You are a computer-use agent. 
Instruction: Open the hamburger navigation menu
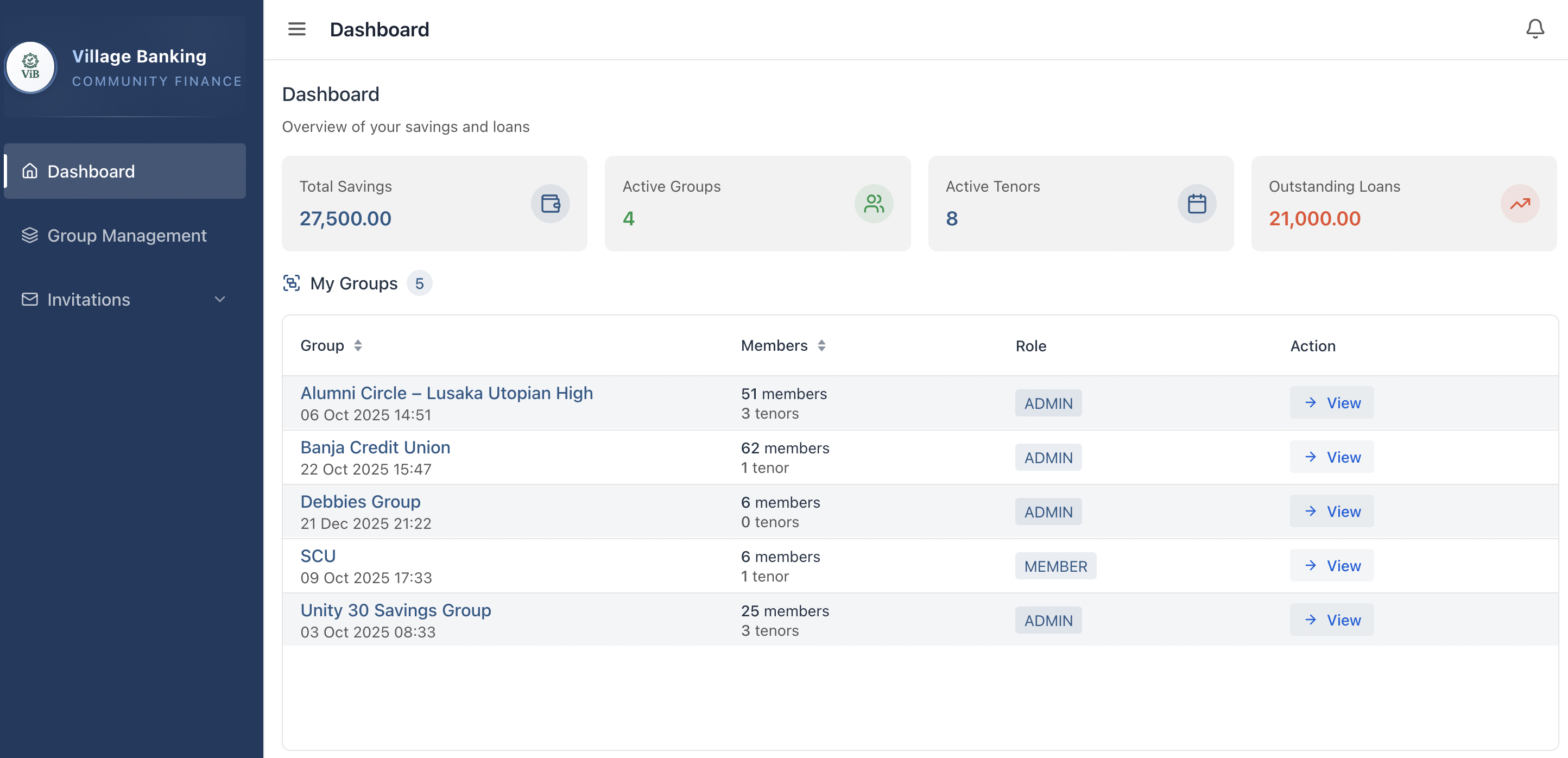pos(296,29)
